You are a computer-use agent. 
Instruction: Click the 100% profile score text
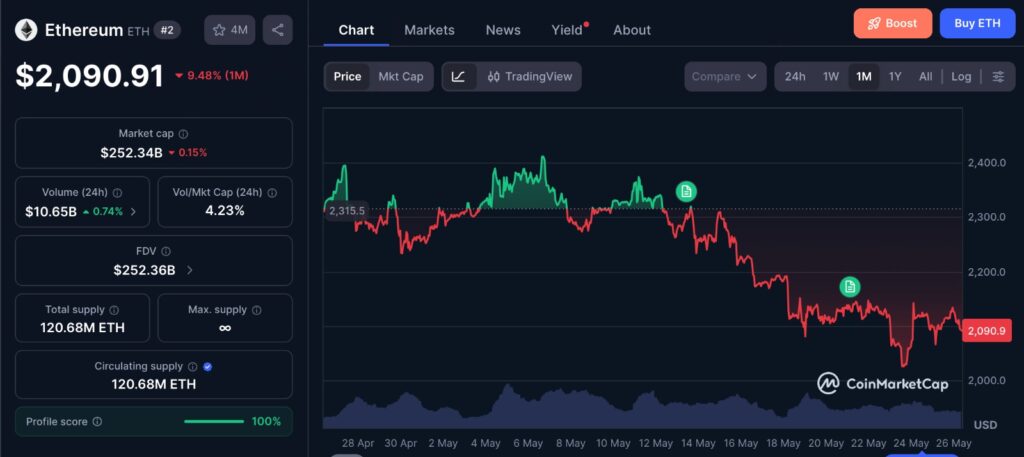pos(266,422)
